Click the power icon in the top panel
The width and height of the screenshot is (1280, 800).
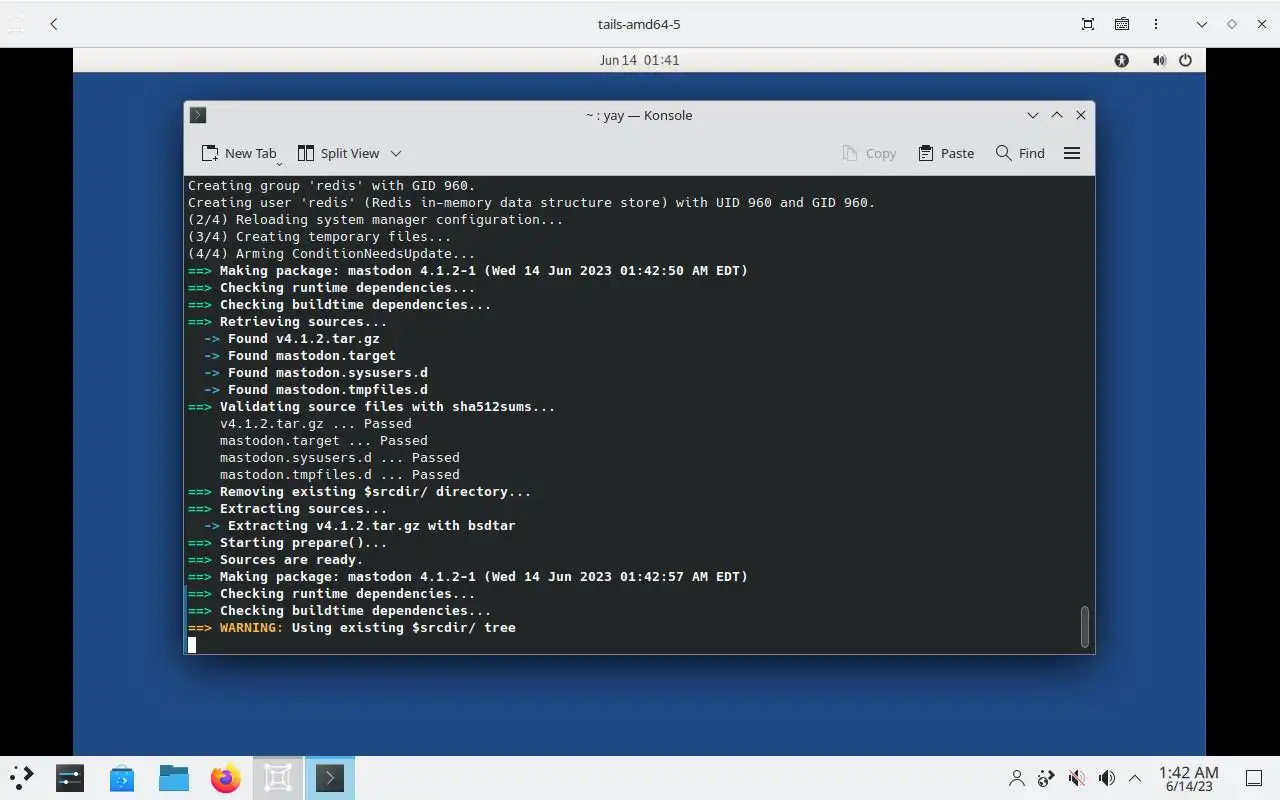pyautogui.click(x=1185, y=60)
